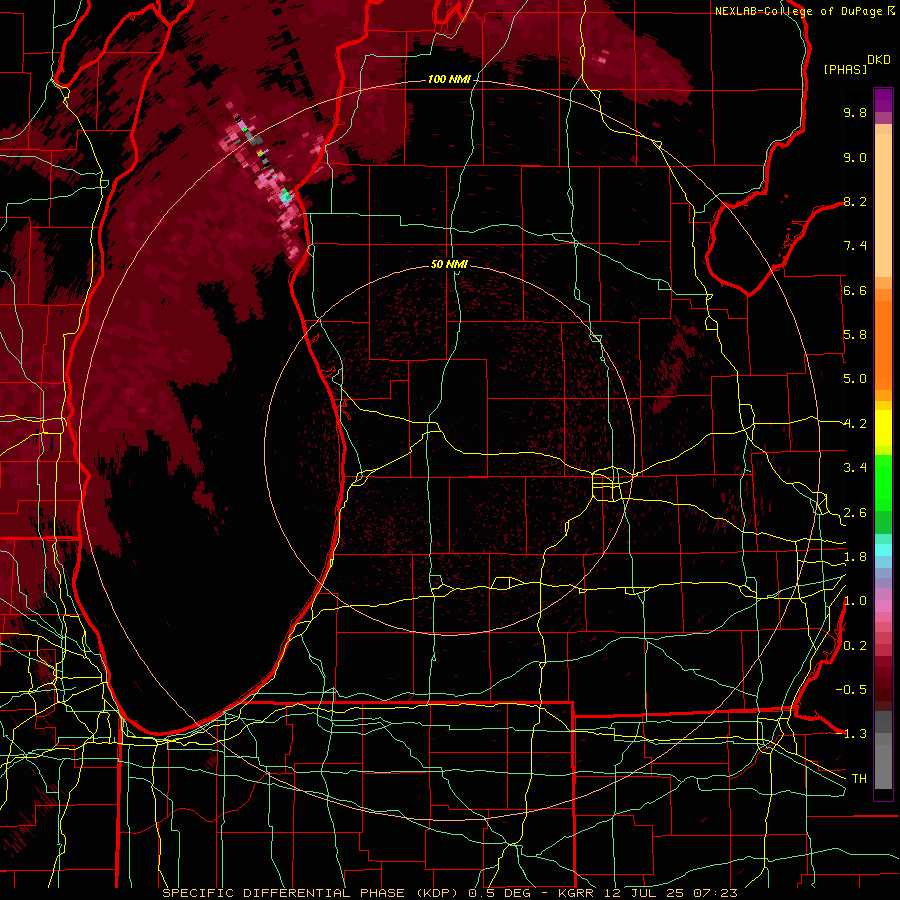Click the KGRR radar site identifier
This screenshot has width=900, height=900.
[x=577, y=893]
